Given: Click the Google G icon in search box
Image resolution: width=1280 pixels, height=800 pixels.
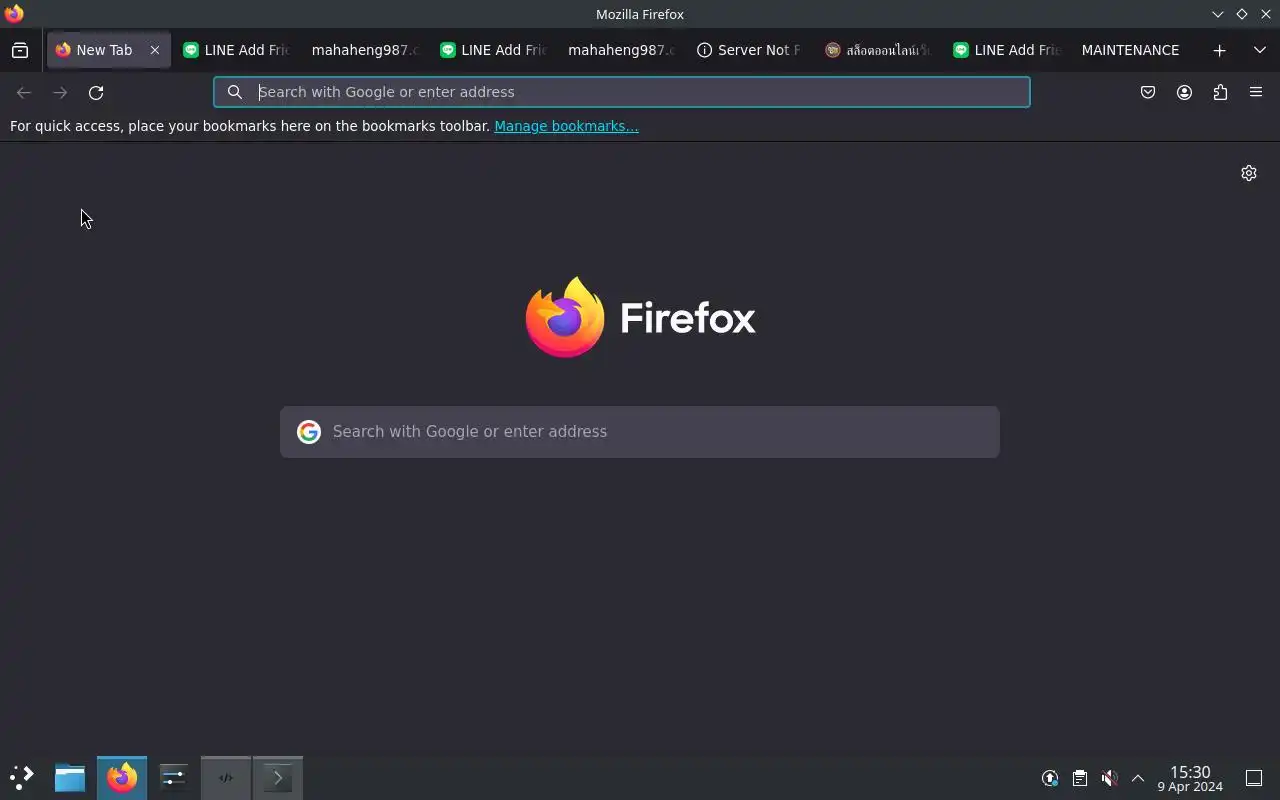Looking at the screenshot, I should [309, 432].
